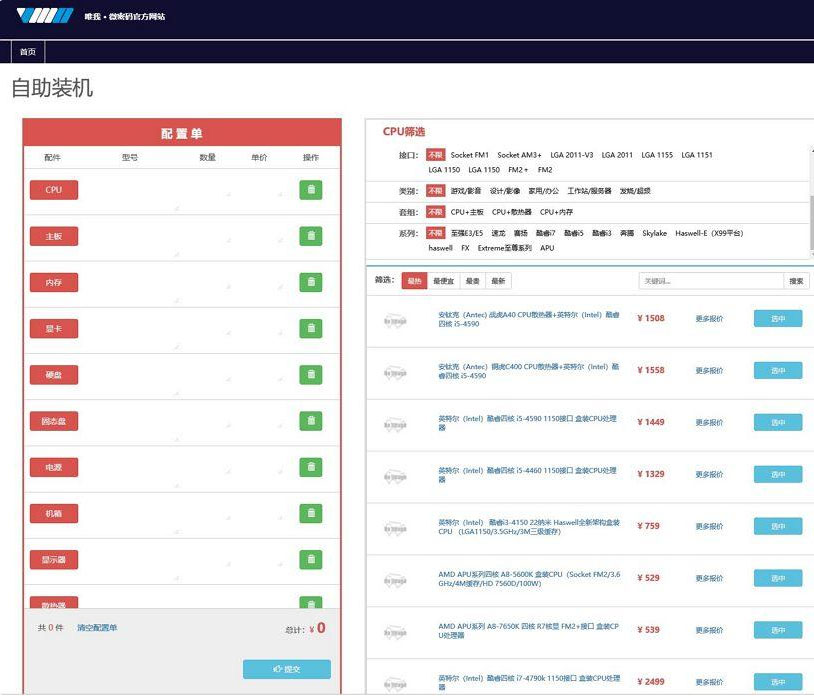The height and width of the screenshot is (696, 814).
Task: Open 更多报价 for the ¥1508 product
Action: click(709, 318)
